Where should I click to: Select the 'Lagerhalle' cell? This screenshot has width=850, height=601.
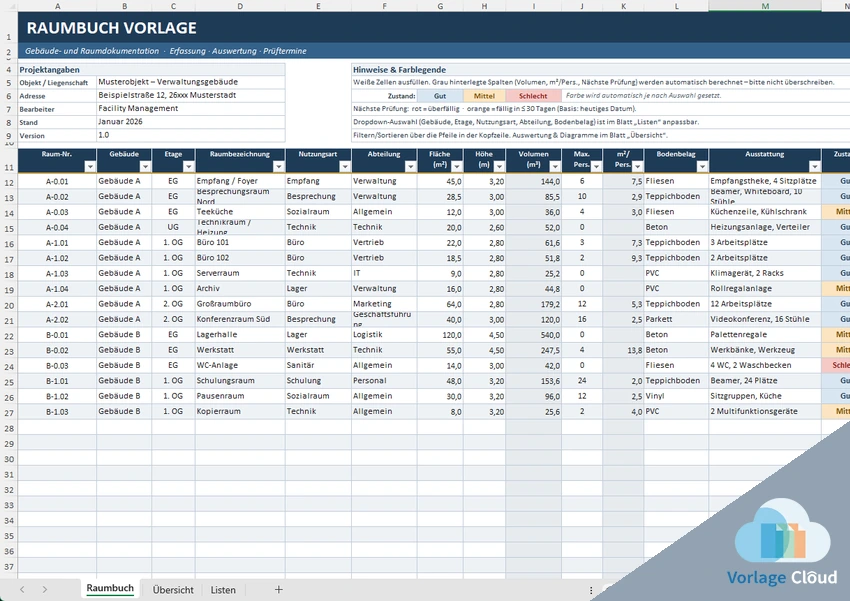tap(240, 335)
